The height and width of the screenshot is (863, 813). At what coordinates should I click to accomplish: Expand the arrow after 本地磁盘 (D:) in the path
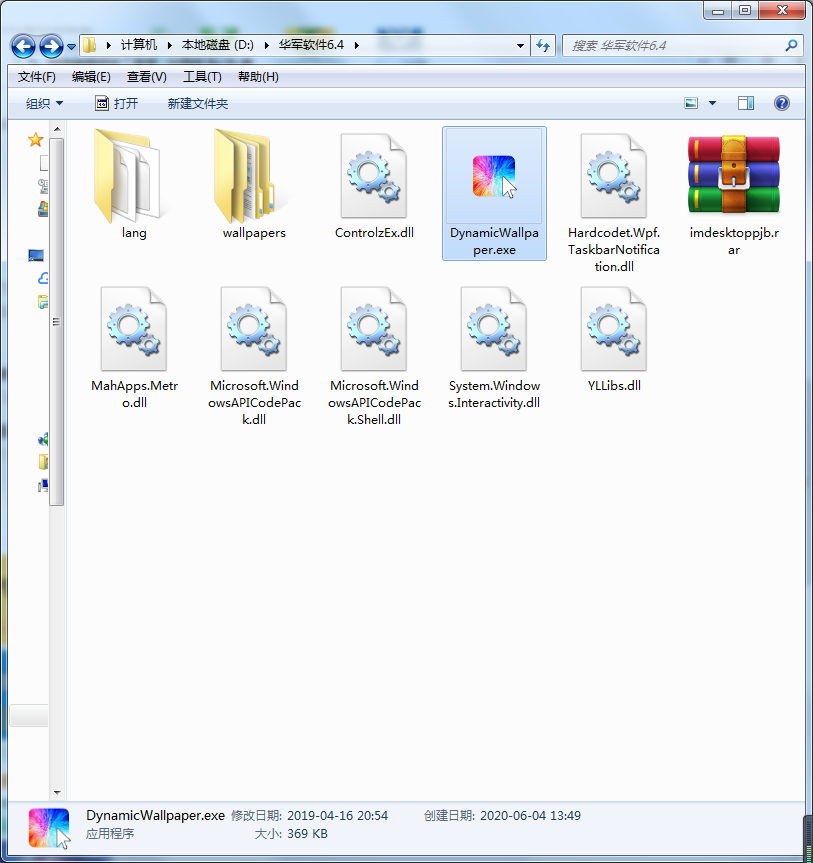(266, 46)
